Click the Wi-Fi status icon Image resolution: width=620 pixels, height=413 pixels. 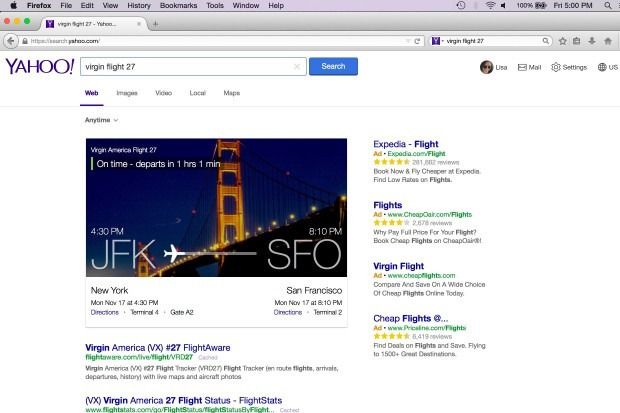tap(490, 6)
